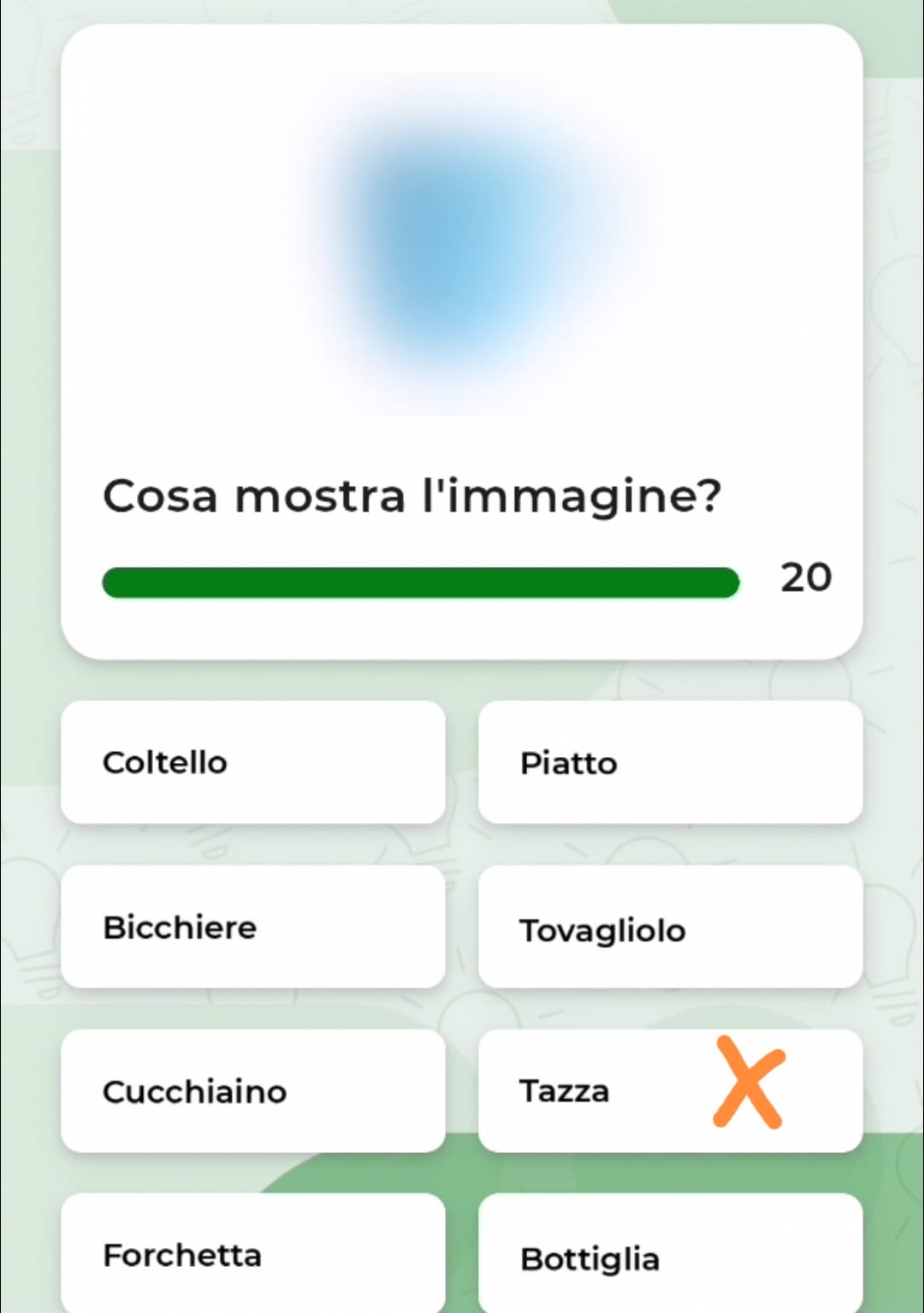Tap the answer meaning teaspoon in Italian
This screenshot has height=1313, width=924.
[253, 1091]
